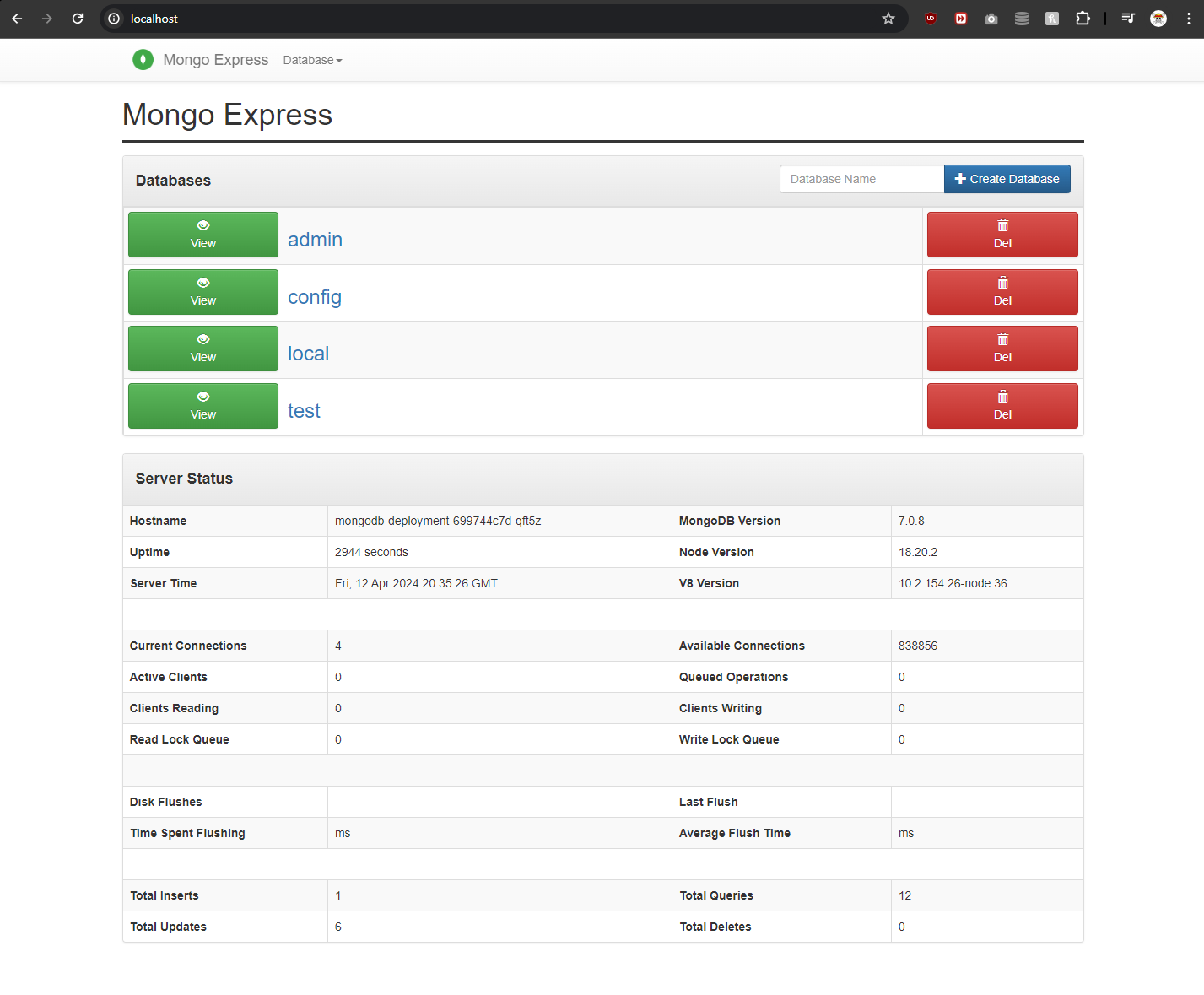Click the uptime value 2944 seconds

click(x=371, y=552)
